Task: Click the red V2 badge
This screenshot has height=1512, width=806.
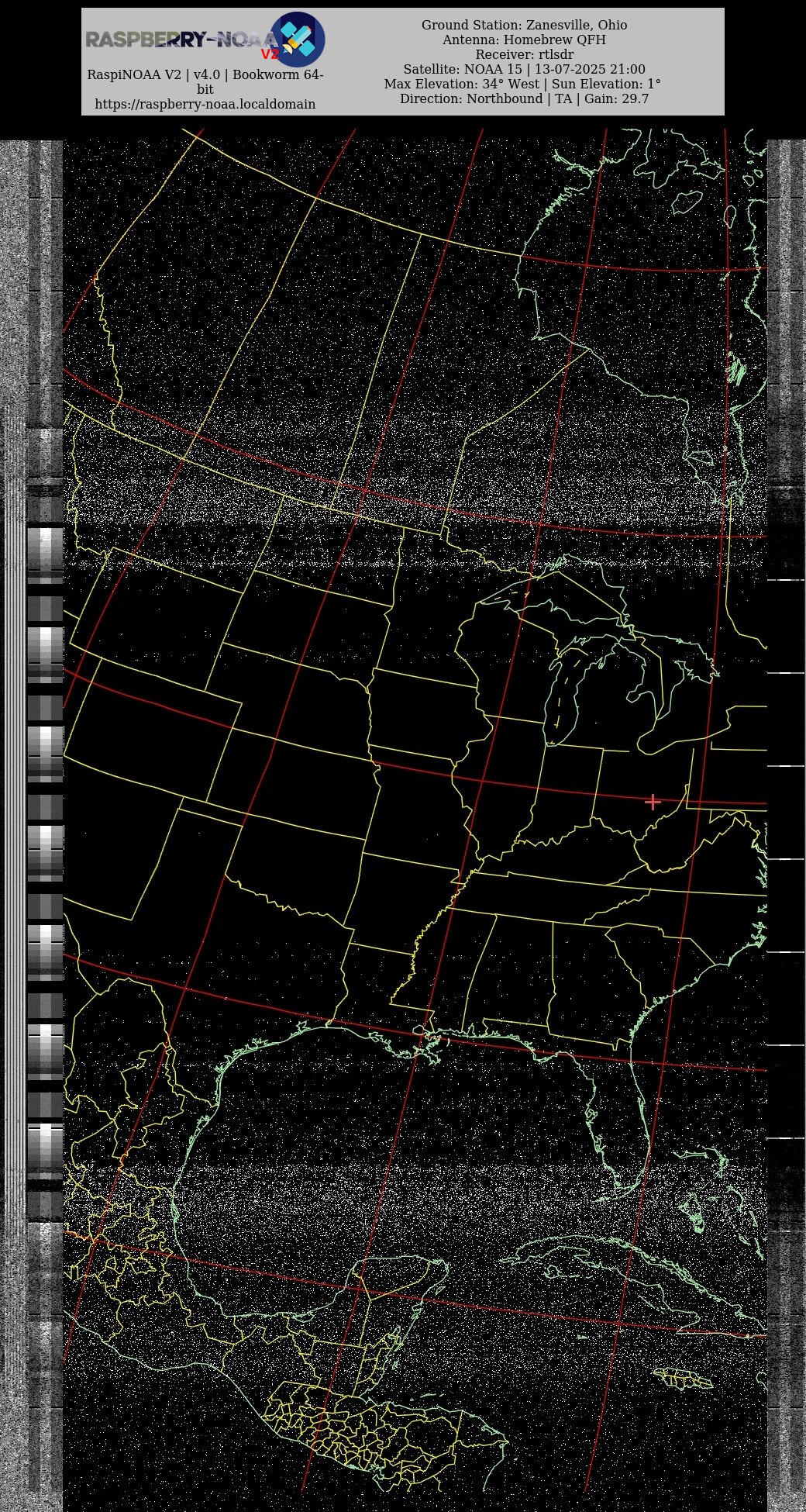Action: coord(270,55)
